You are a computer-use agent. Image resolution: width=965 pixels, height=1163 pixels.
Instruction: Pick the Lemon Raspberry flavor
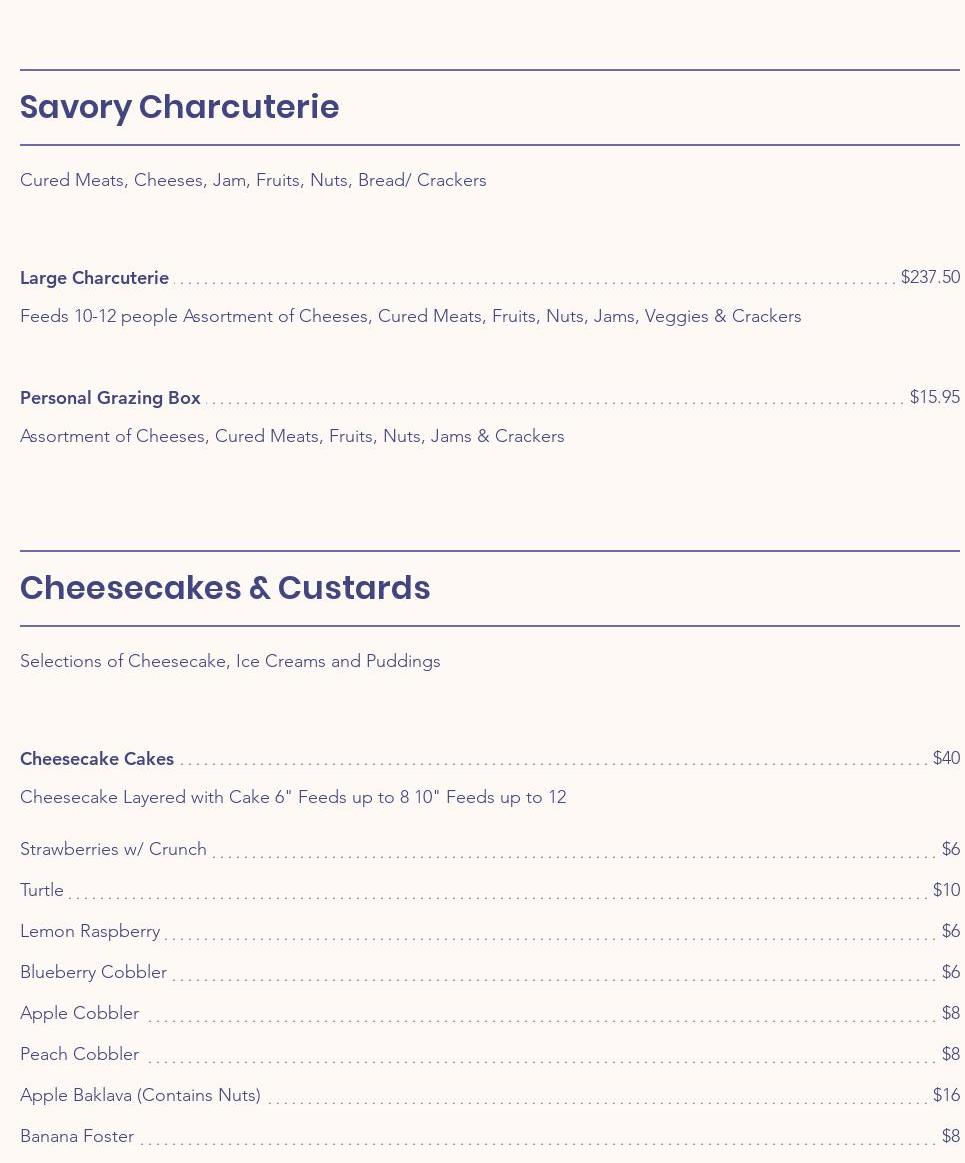(x=90, y=931)
